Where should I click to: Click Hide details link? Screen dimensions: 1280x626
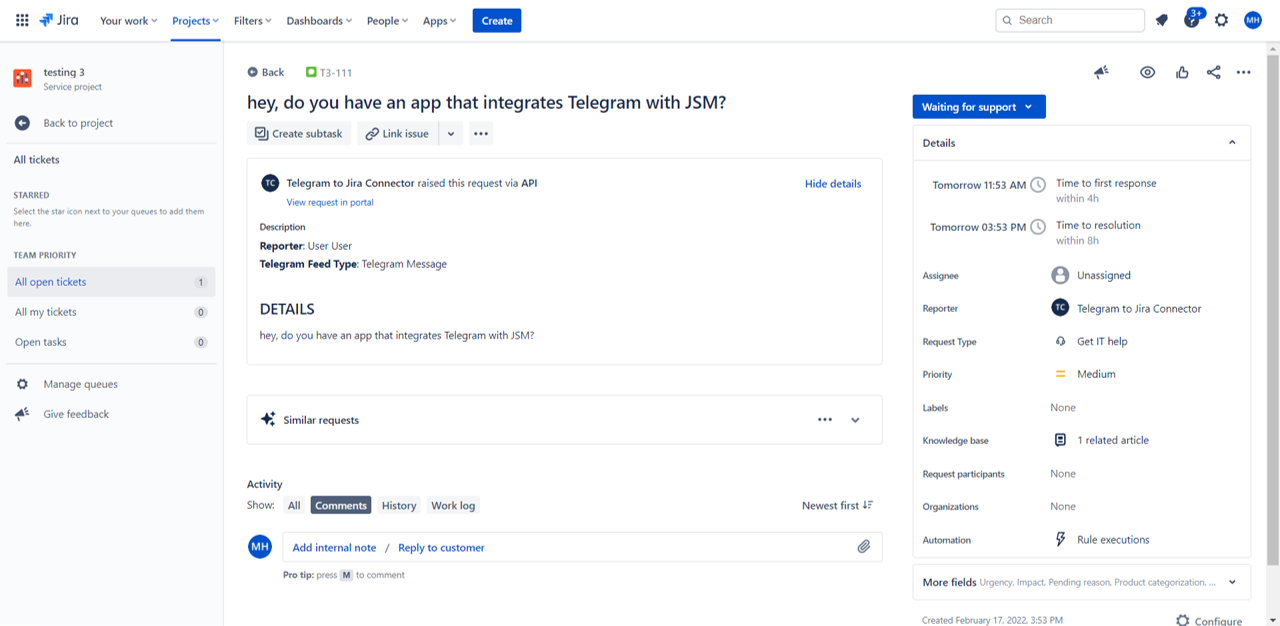pos(833,184)
